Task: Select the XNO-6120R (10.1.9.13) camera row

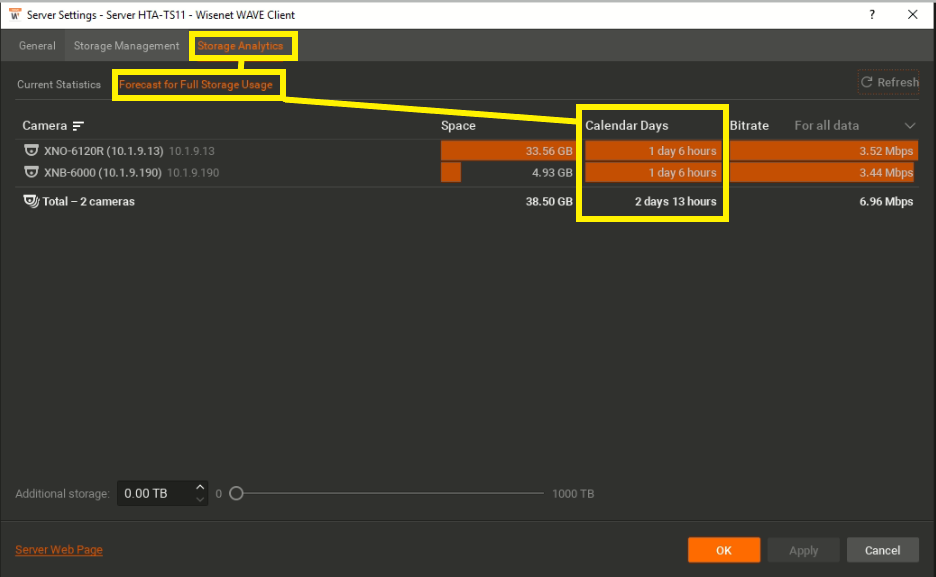Action: pyautogui.click(x=467, y=151)
